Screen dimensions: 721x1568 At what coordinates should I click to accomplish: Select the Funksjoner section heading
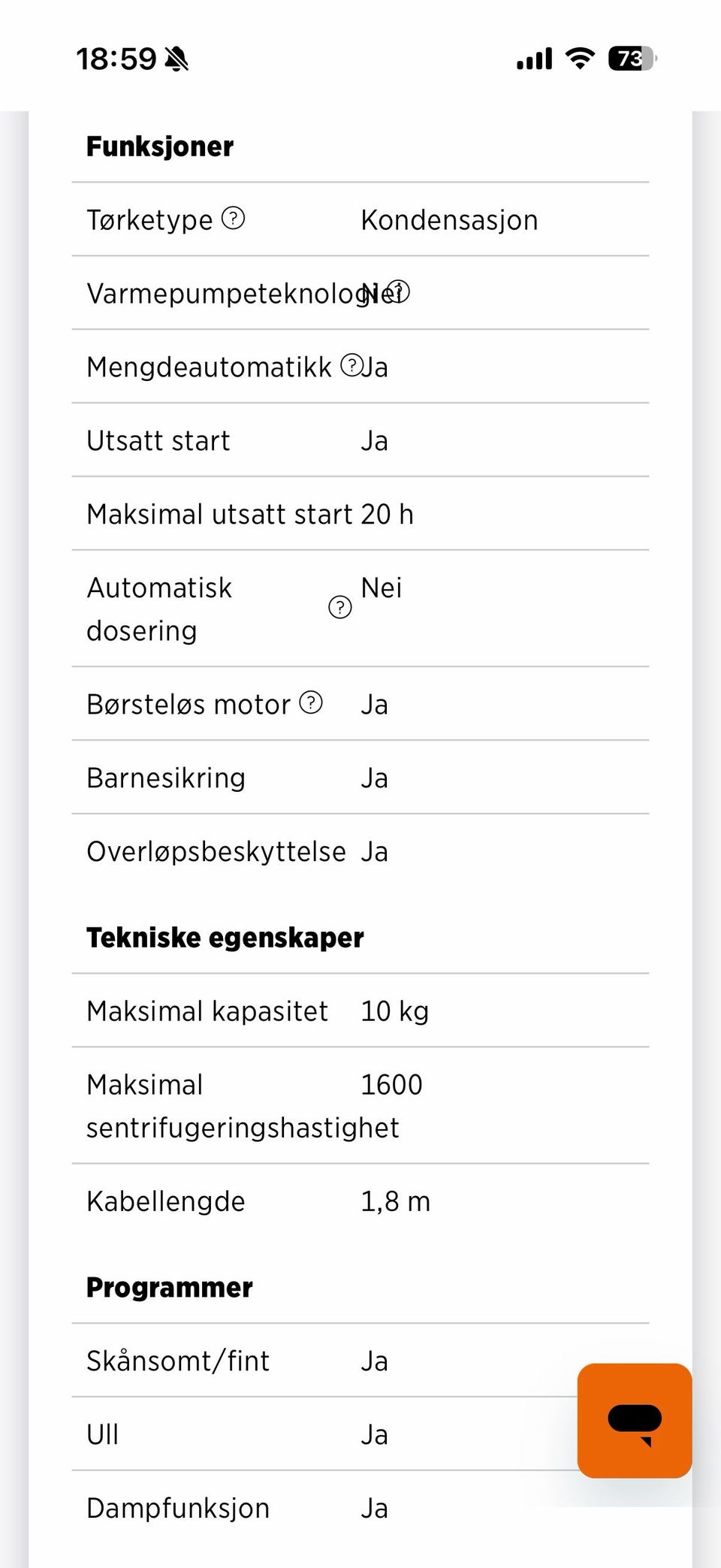[160, 147]
